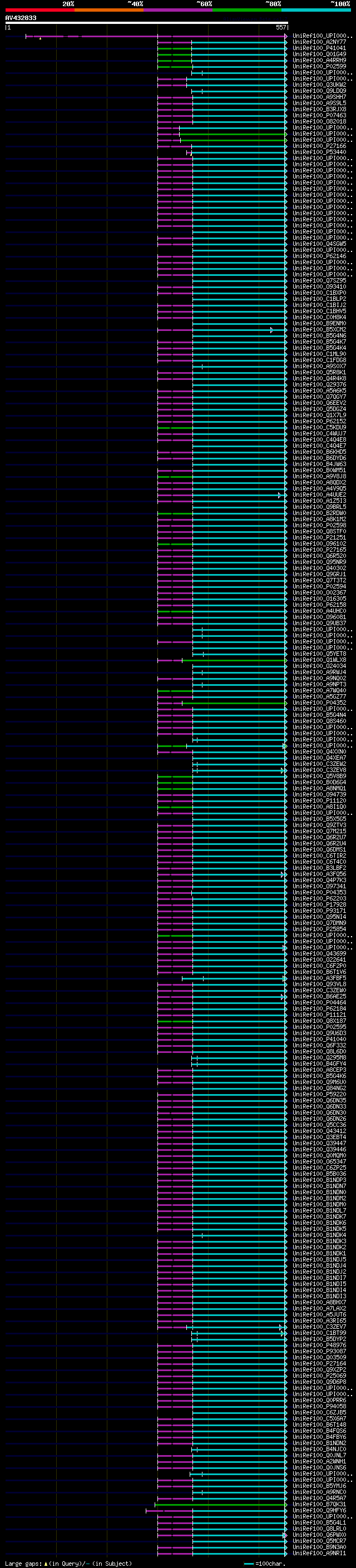Select the UniRef100_P62146 hit

[x=319, y=256]
